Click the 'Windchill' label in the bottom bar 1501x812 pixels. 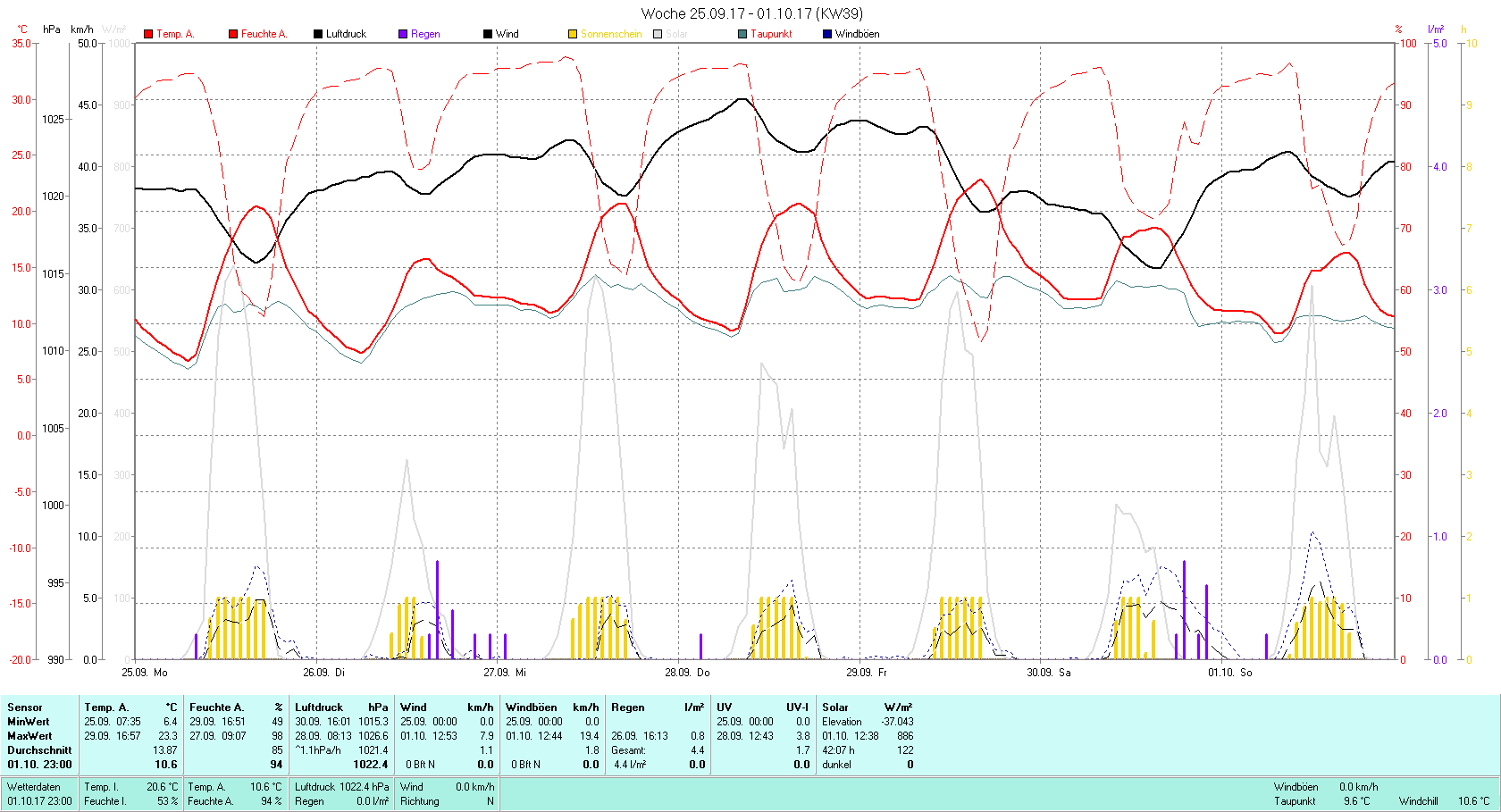(x=1419, y=801)
